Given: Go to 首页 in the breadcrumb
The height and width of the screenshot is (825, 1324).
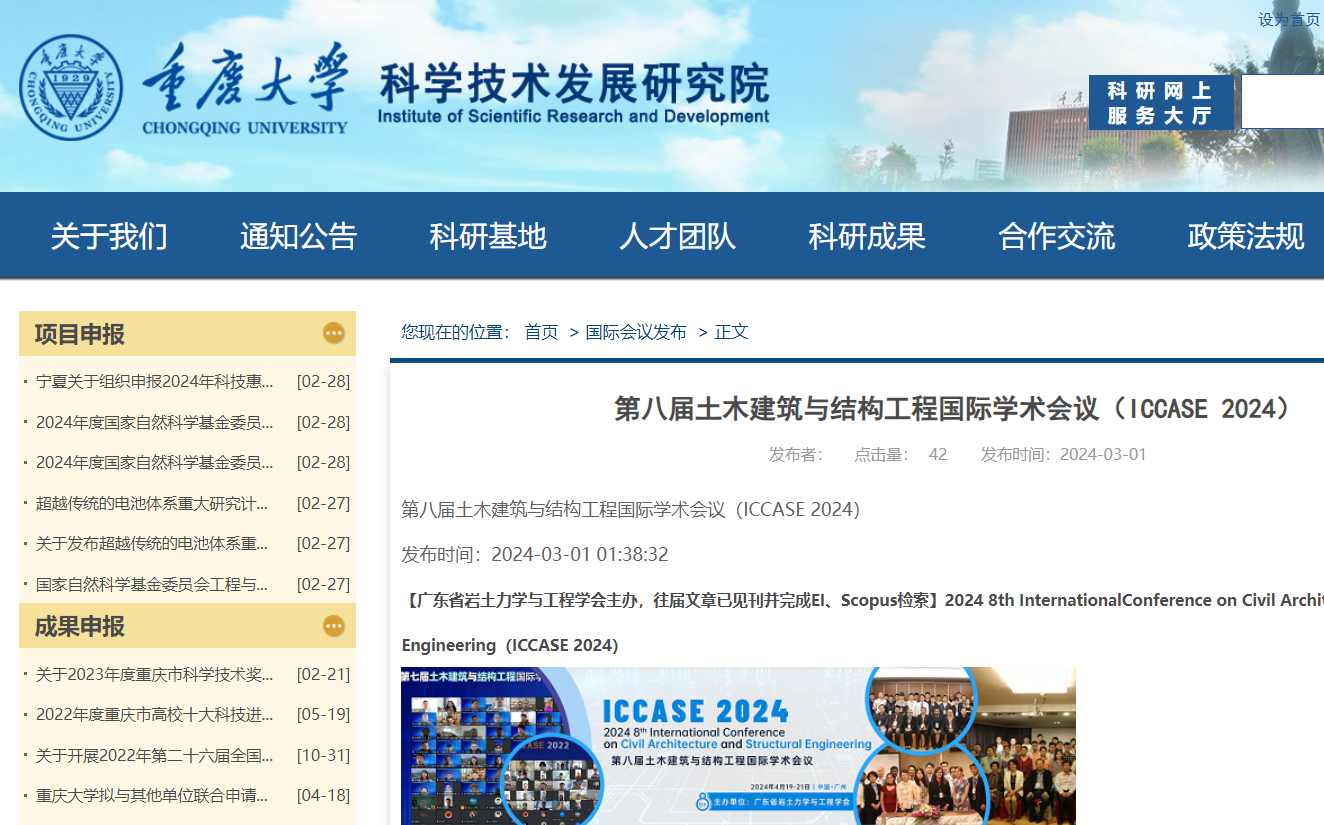Looking at the screenshot, I should pos(541,332).
